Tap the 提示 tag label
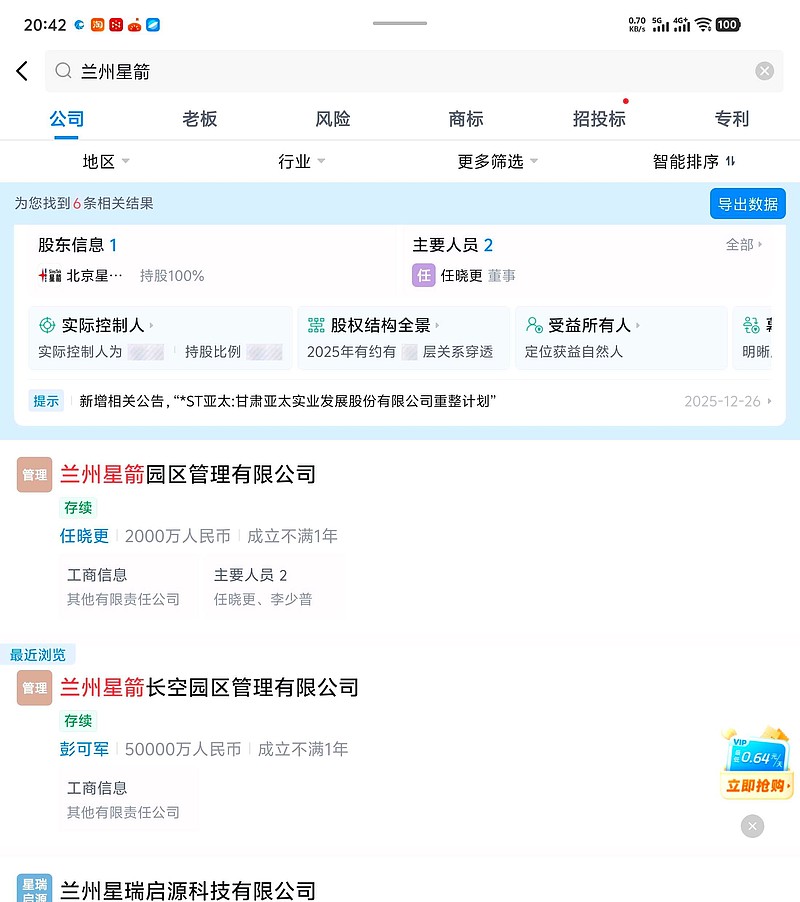Viewport: 800px width, 902px height. (45, 401)
